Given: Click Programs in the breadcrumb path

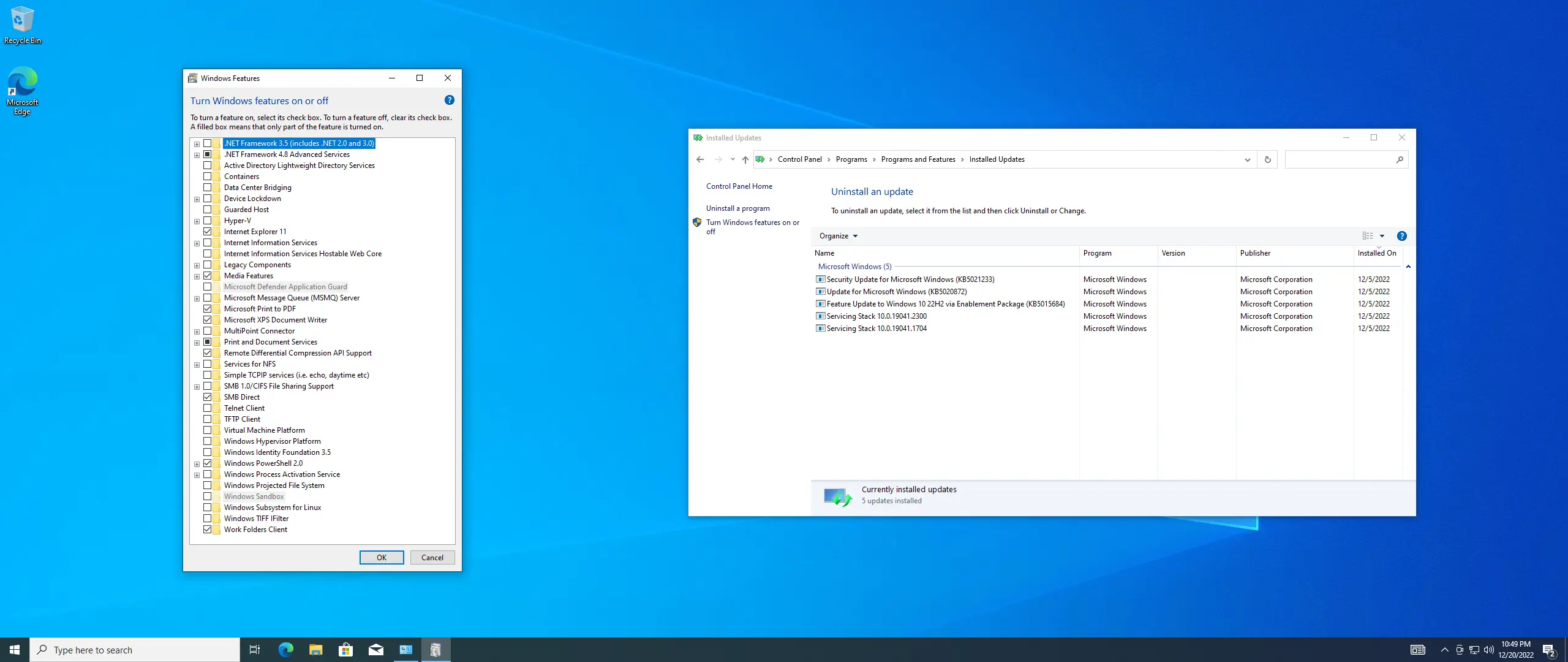Looking at the screenshot, I should click(851, 159).
